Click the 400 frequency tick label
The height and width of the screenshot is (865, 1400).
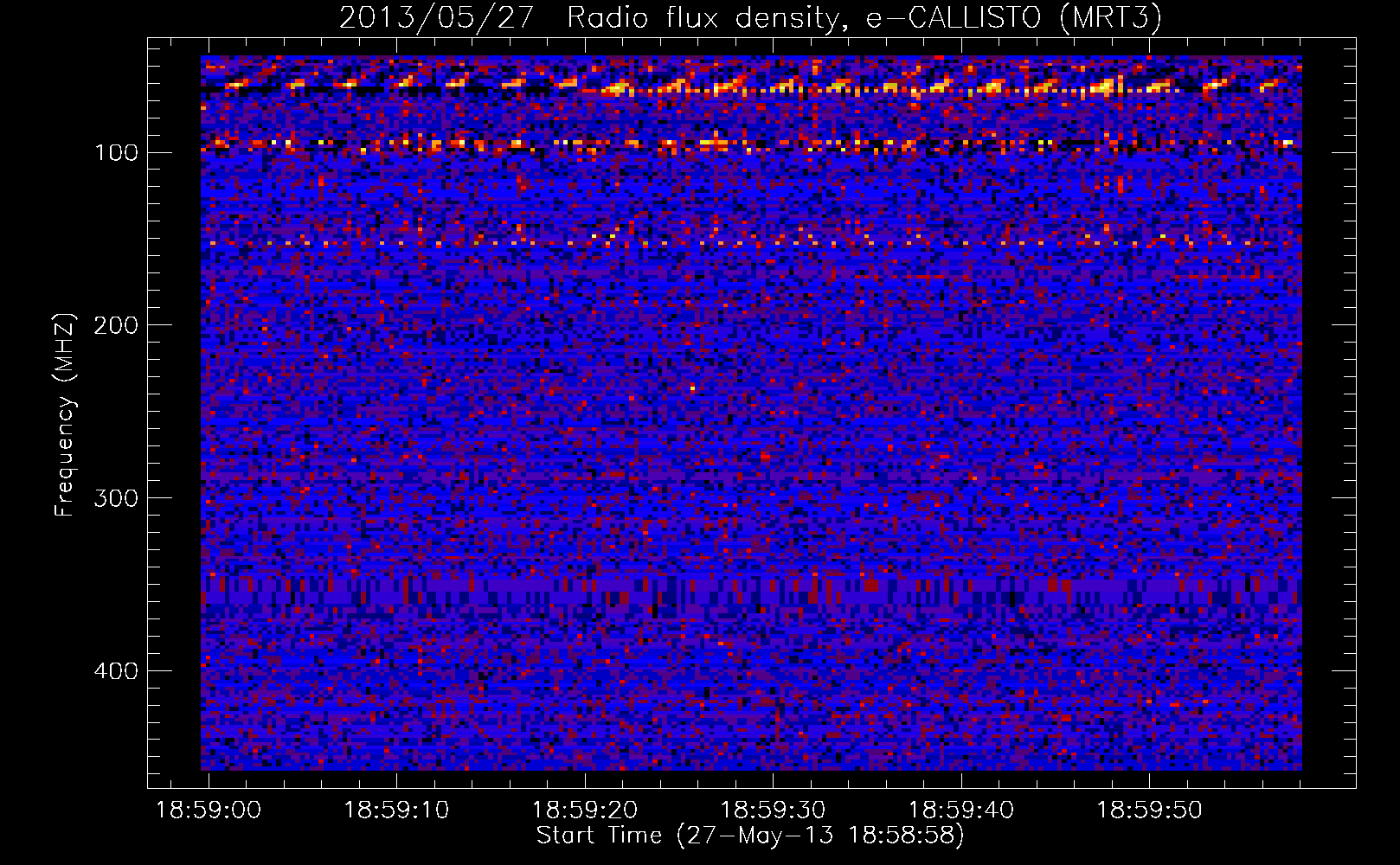pos(116,671)
